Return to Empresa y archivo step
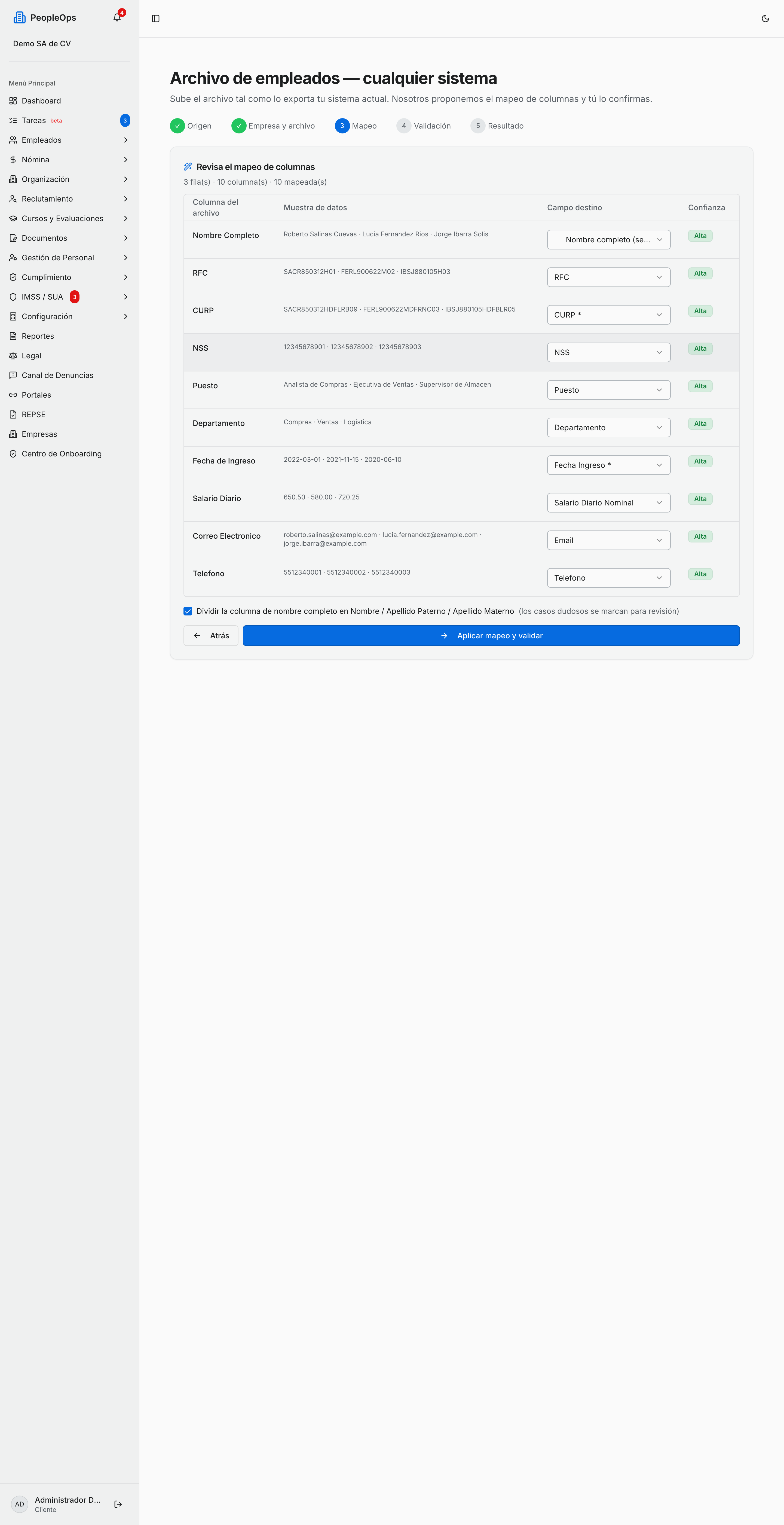The width and height of the screenshot is (784, 1525). pyautogui.click(x=273, y=126)
